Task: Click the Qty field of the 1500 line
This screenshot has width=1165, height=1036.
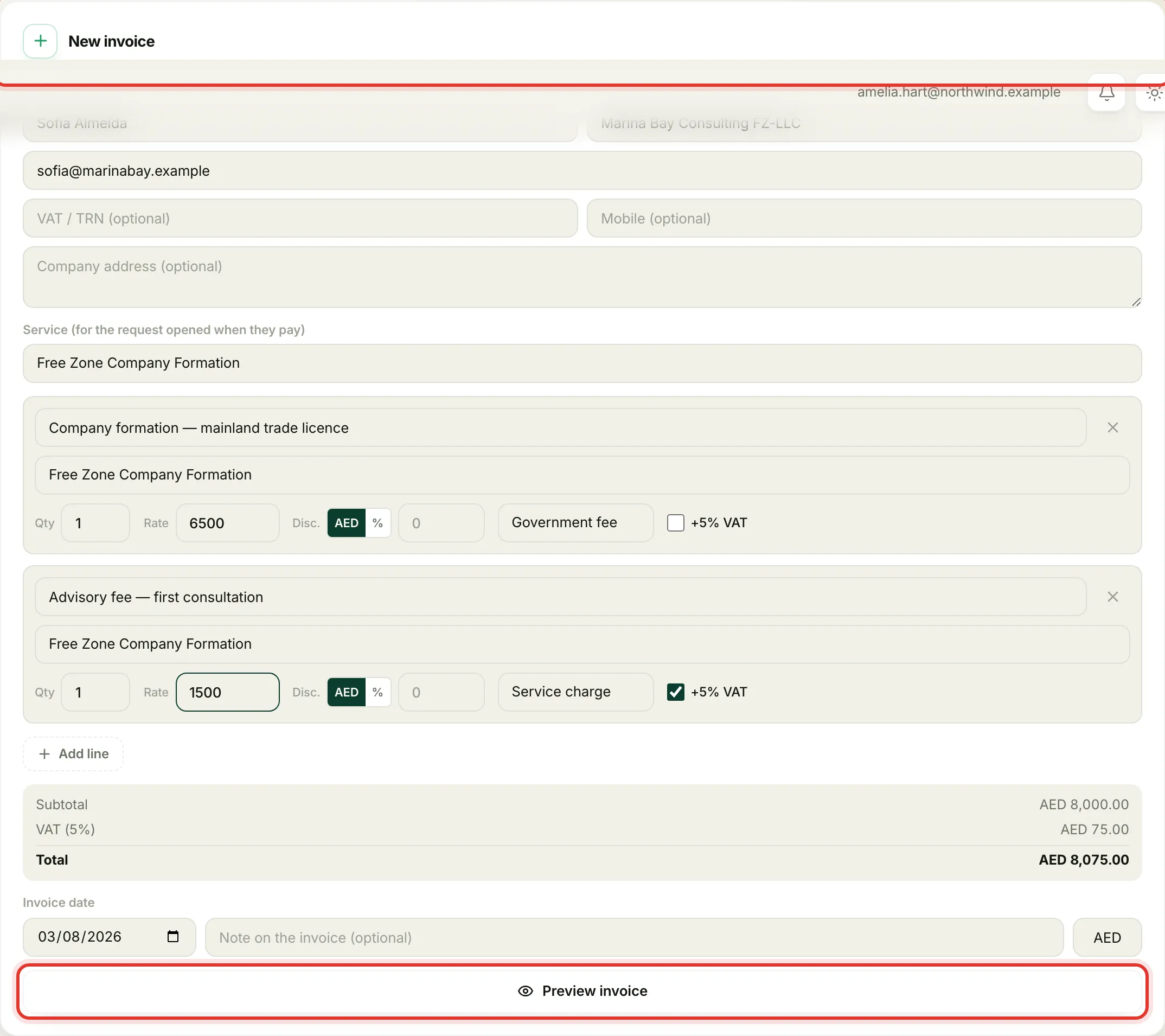Action: [95, 692]
